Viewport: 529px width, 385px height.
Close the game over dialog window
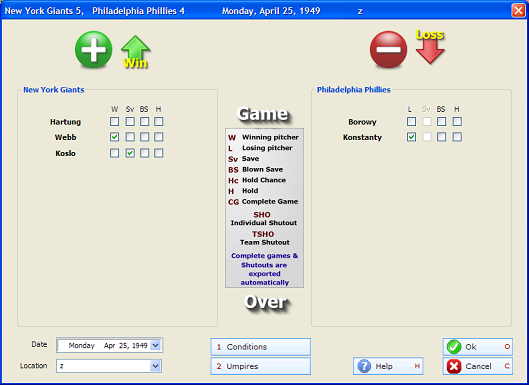click(519, 10)
